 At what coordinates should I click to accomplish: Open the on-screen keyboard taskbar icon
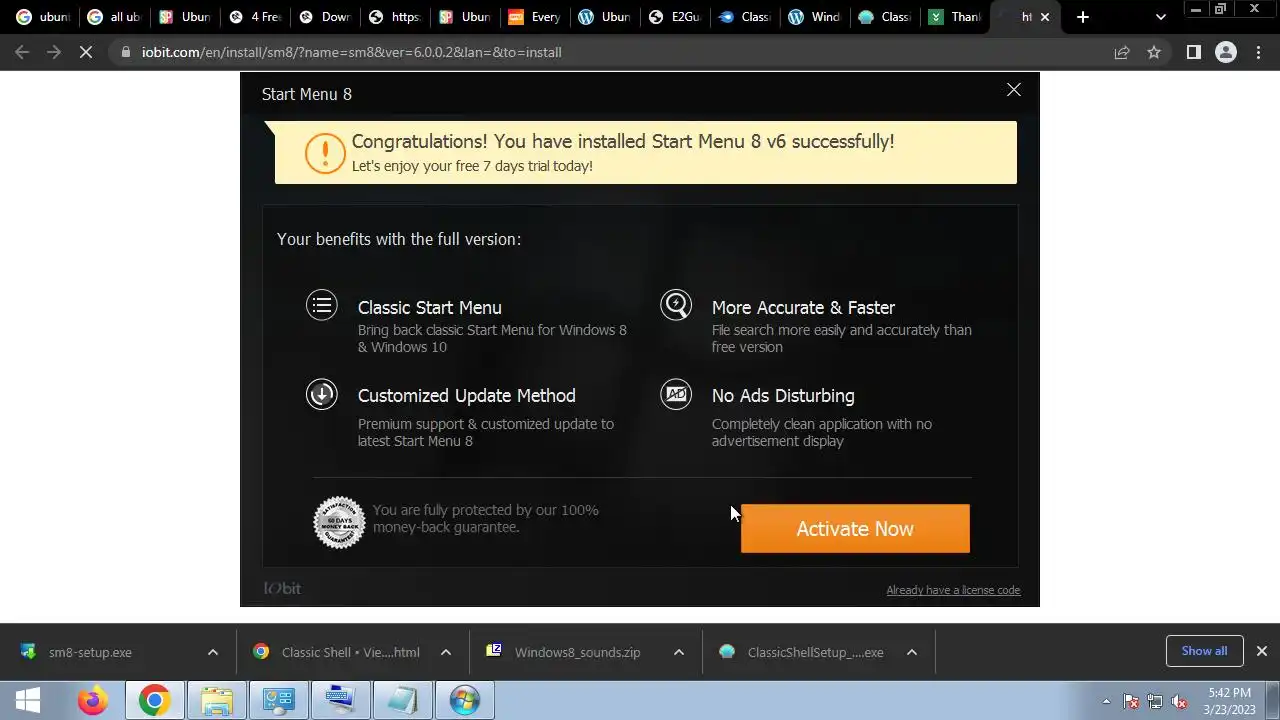[x=340, y=701]
